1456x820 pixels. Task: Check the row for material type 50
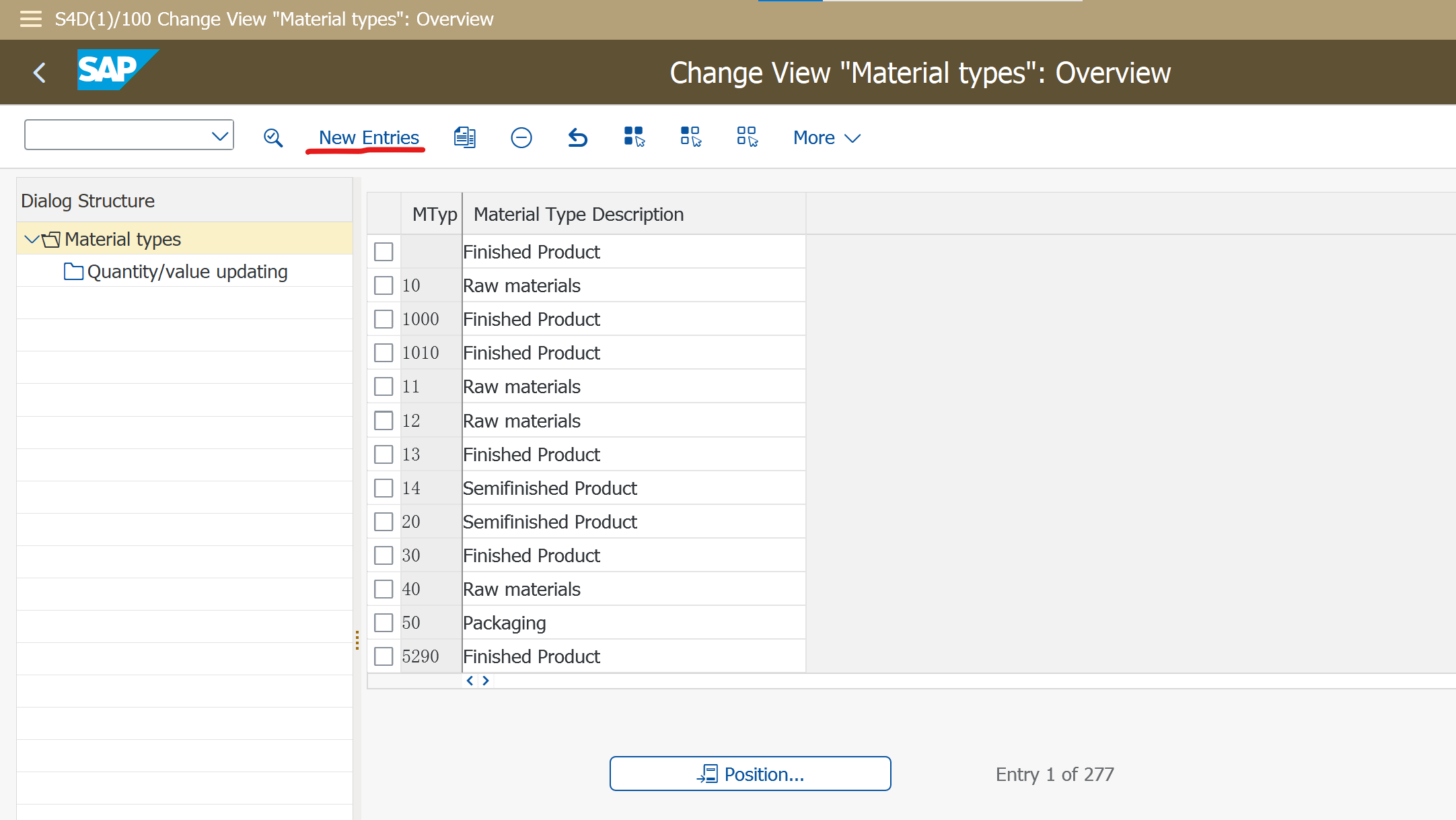point(384,623)
